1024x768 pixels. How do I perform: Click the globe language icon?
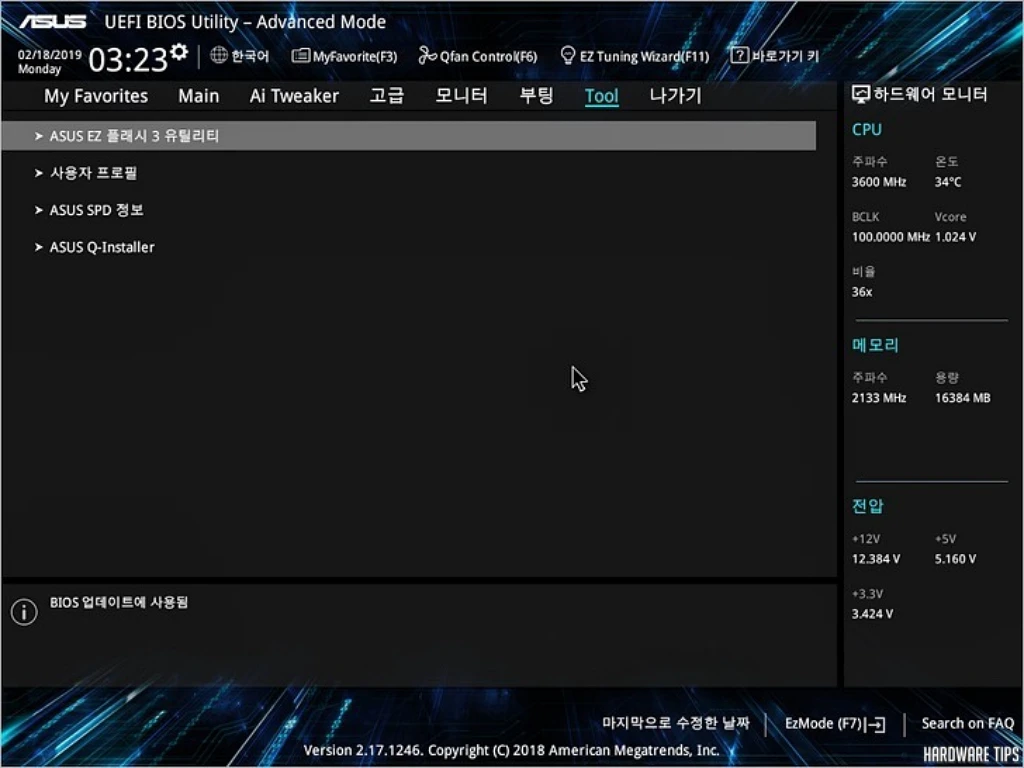click(219, 56)
